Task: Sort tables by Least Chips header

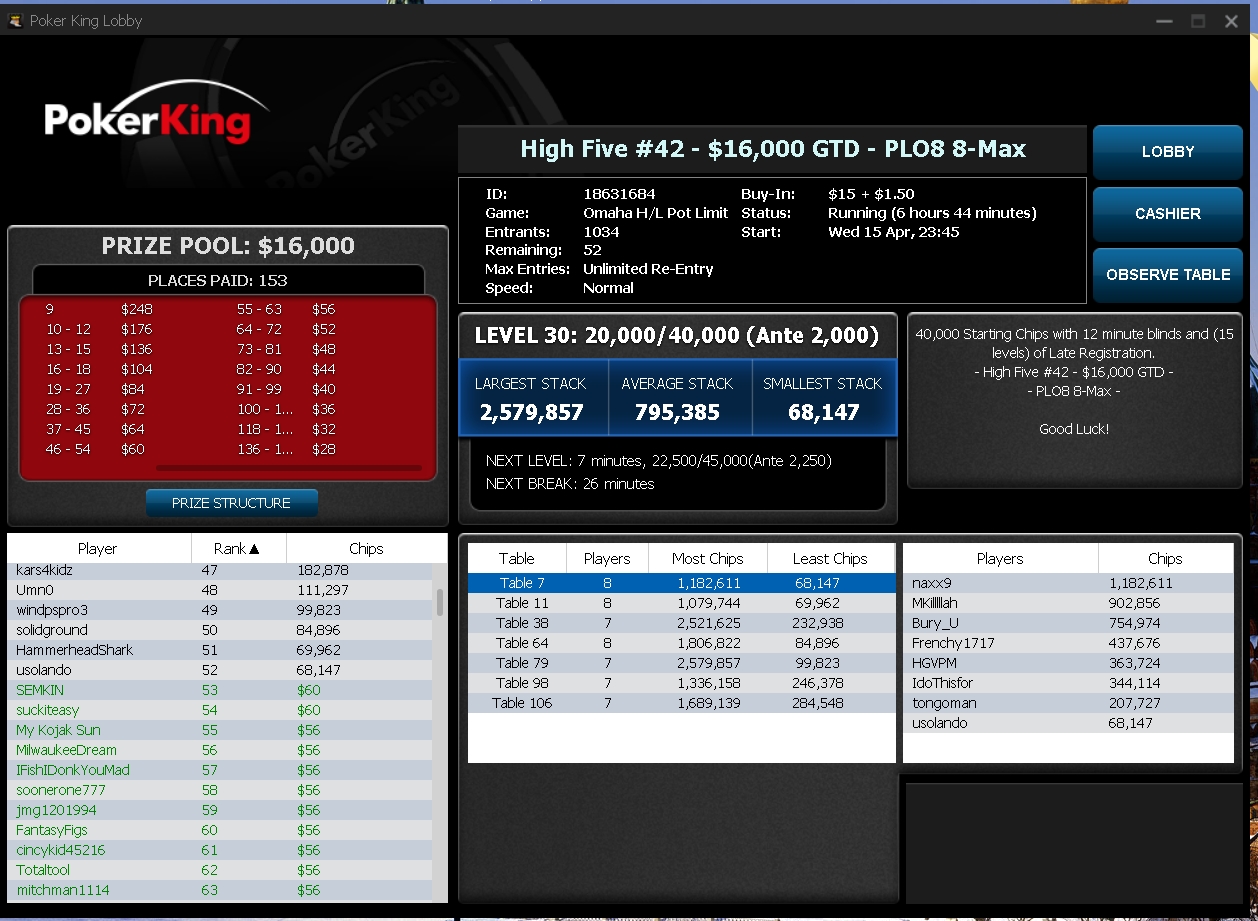Action: coord(830,558)
